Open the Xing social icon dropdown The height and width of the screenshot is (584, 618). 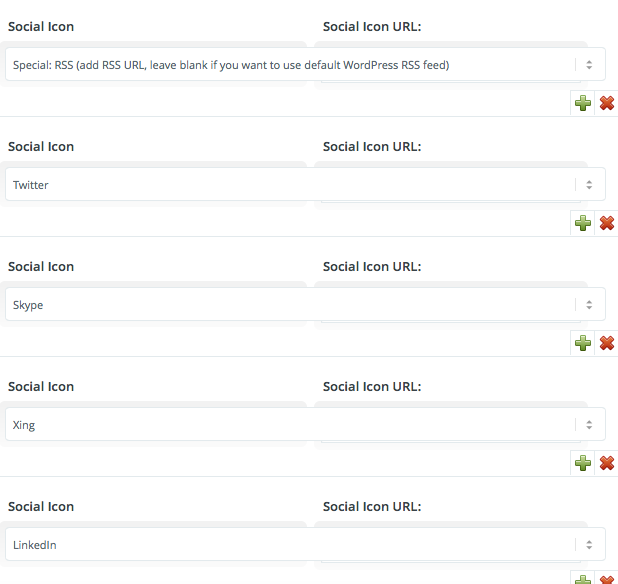[305, 424]
